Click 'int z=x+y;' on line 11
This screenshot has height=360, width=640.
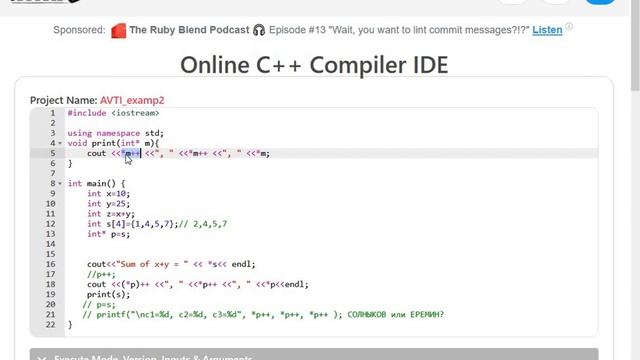[x=111, y=214]
